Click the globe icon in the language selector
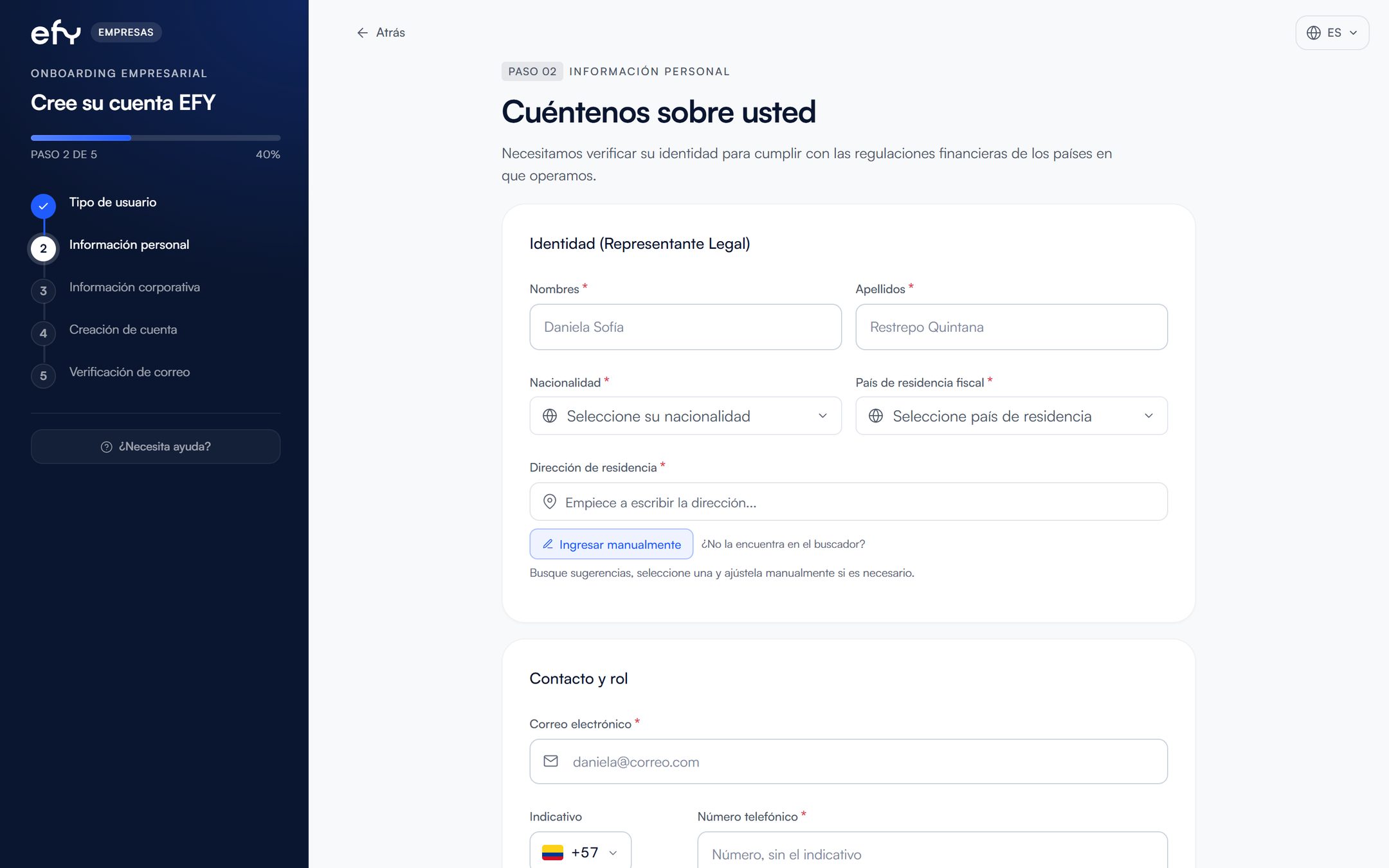This screenshot has height=868, width=1389. [x=1314, y=33]
